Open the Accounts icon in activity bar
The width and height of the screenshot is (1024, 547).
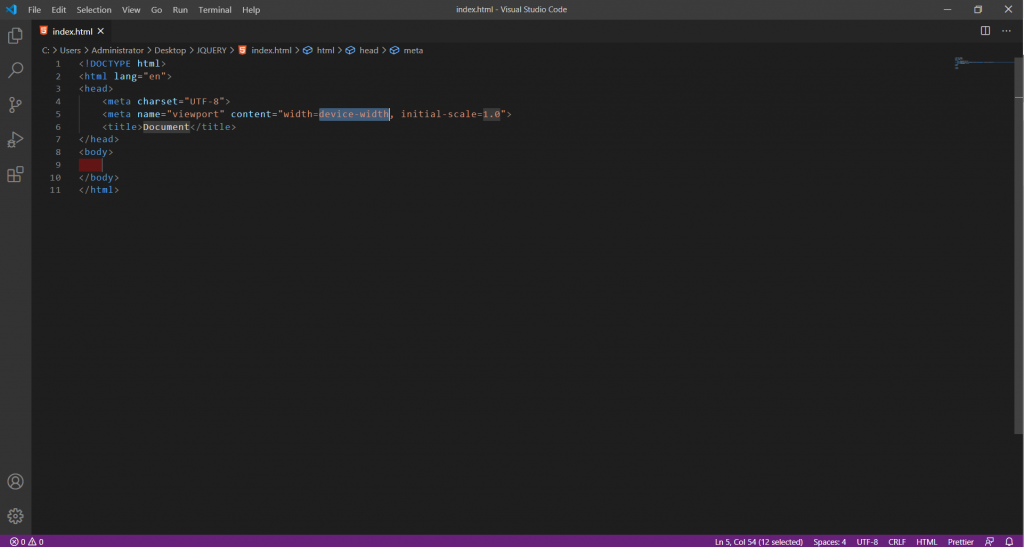15,482
